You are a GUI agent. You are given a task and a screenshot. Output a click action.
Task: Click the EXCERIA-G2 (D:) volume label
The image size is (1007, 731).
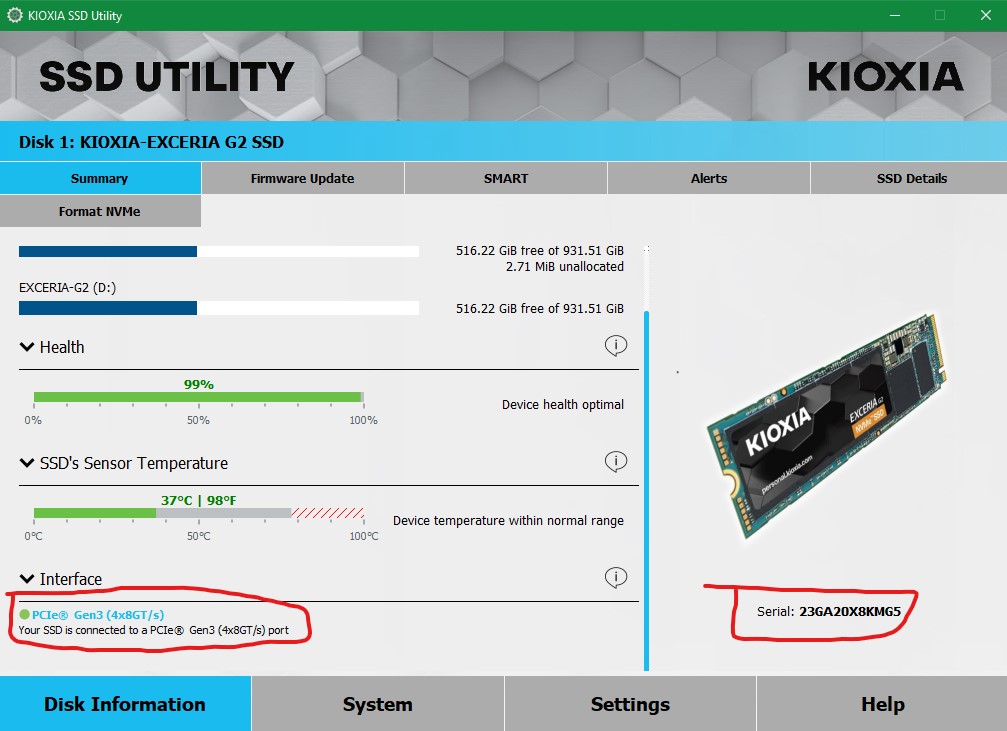click(67, 288)
